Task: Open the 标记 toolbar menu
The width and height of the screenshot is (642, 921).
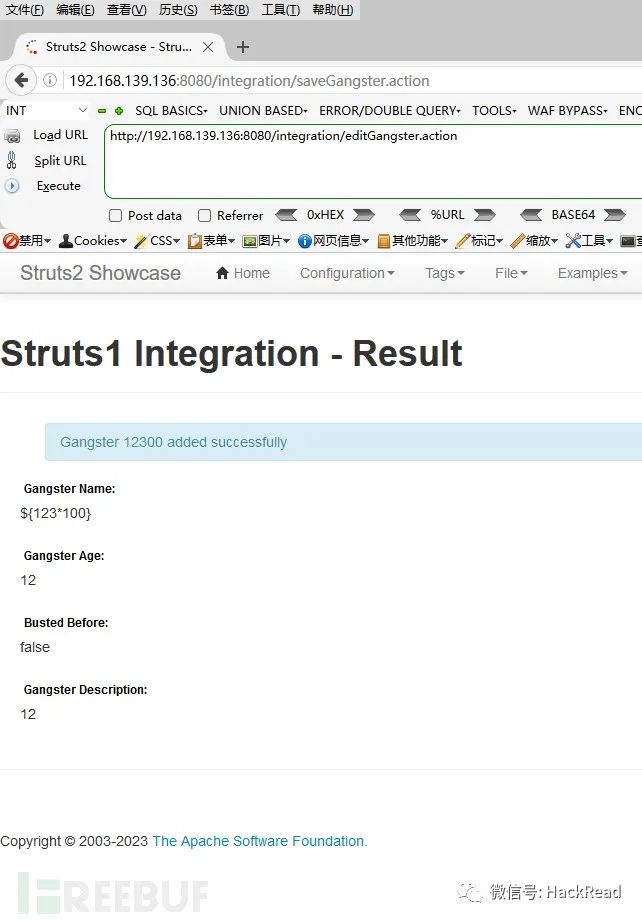Action: pyautogui.click(x=479, y=241)
